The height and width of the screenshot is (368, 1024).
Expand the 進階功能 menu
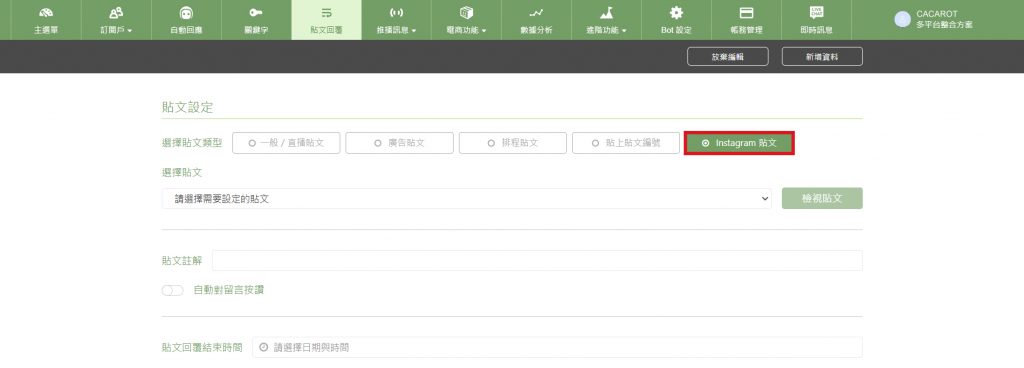tap(606, 20)
